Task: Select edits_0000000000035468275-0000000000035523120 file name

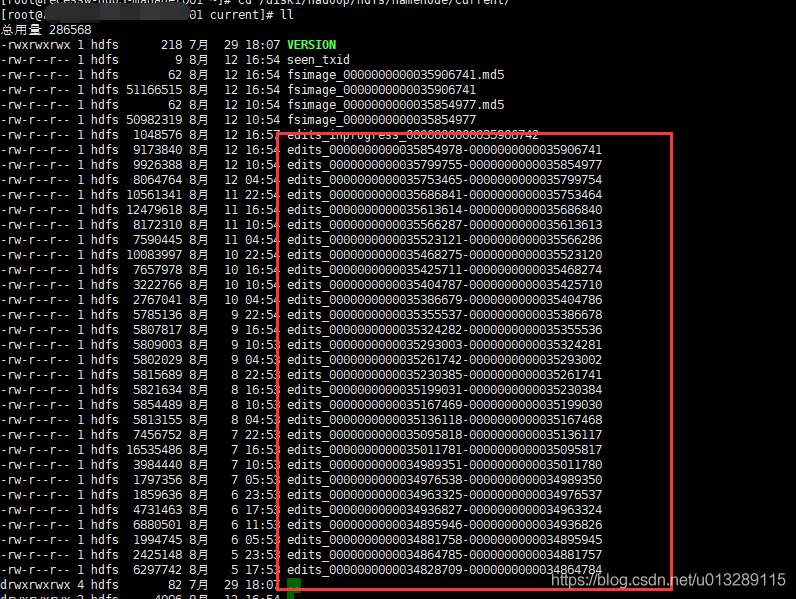Action: coord(445,255)
